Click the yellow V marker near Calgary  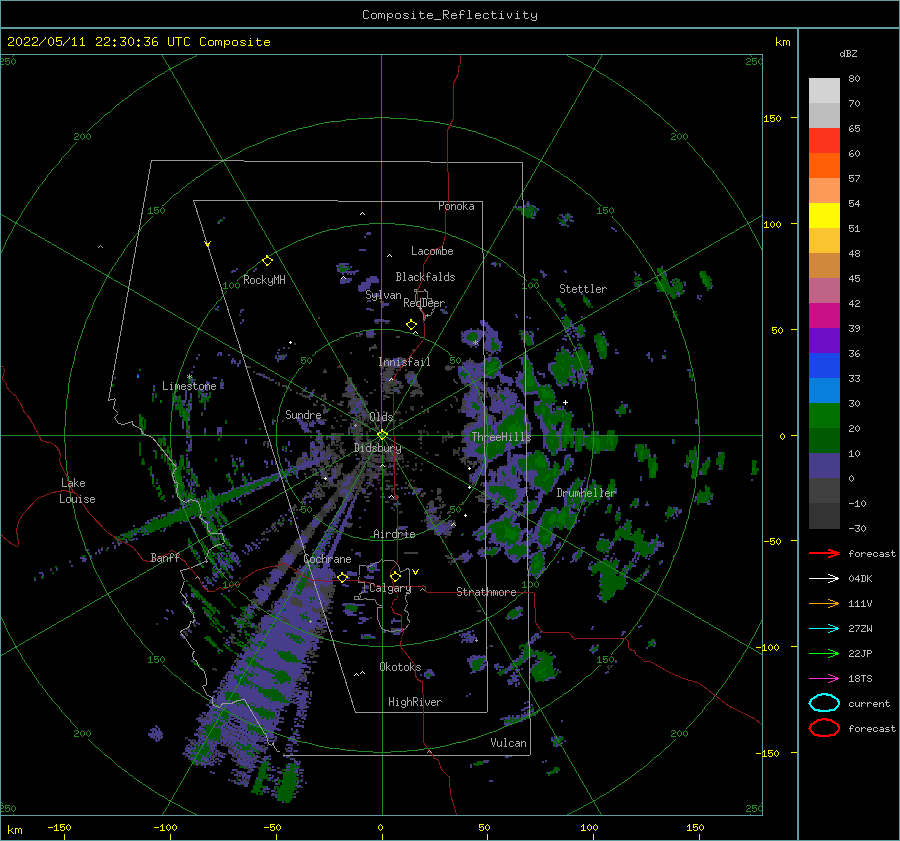click(416, 572)
